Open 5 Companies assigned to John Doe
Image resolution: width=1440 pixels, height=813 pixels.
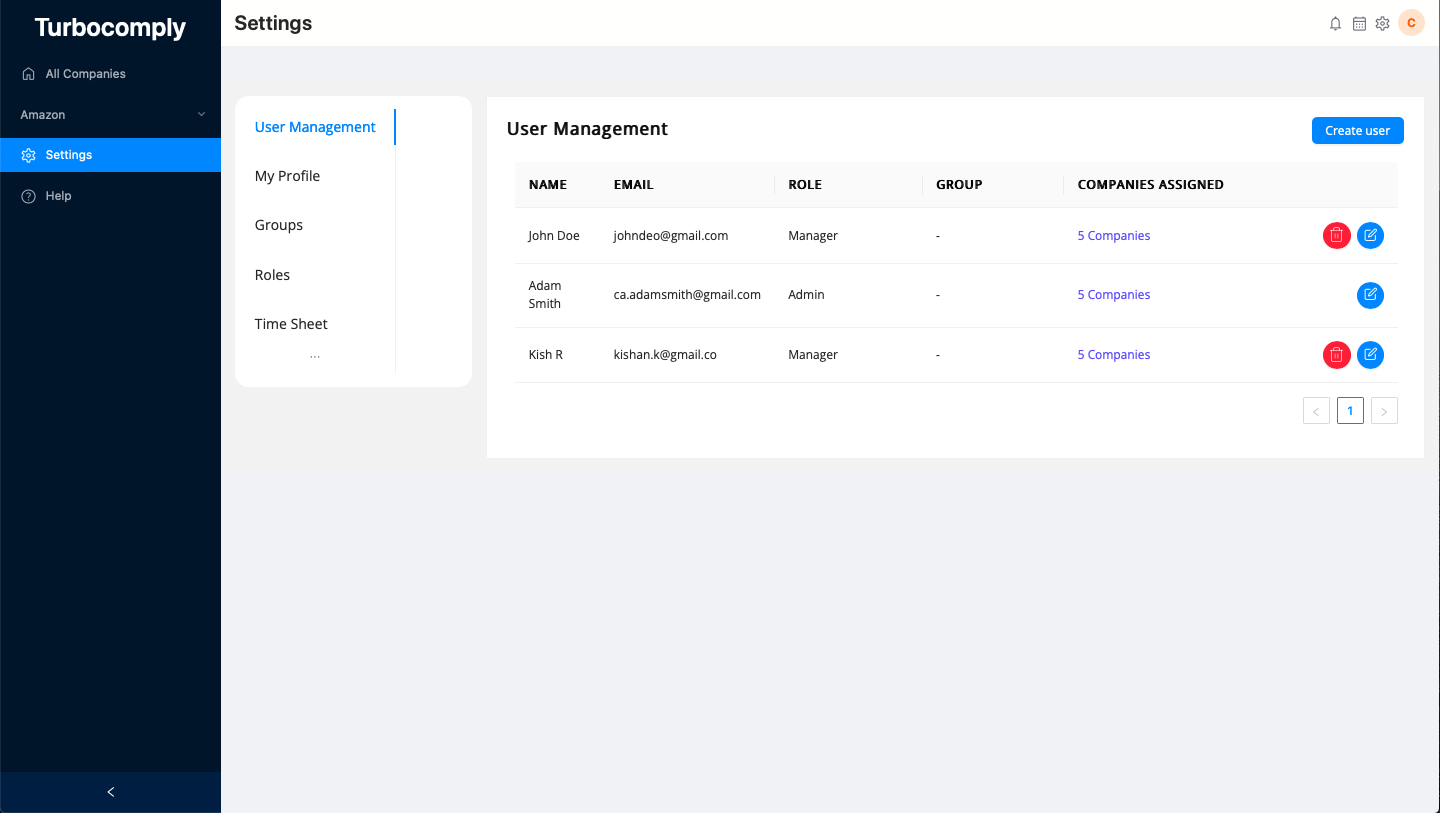tap(1113, 235)
